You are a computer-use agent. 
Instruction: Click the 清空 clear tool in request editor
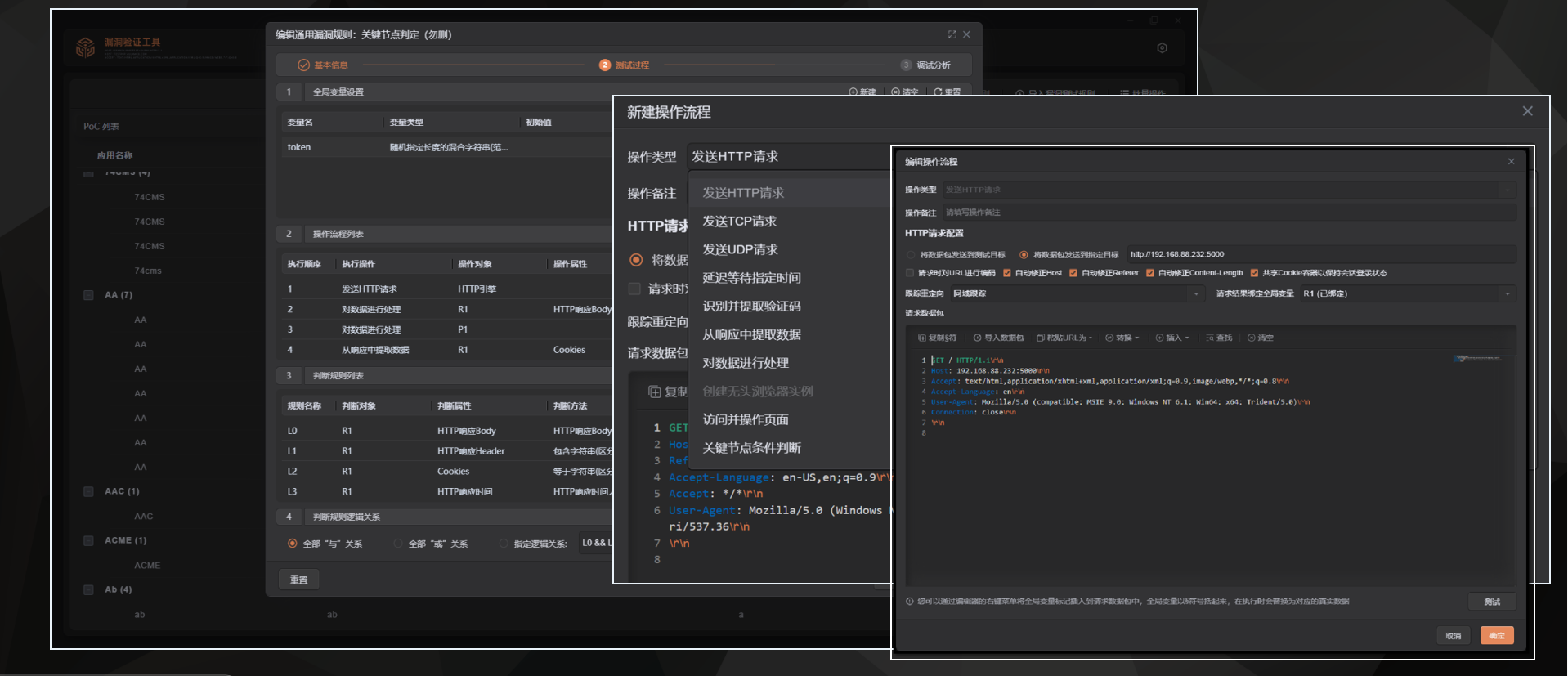(1261, 338)
